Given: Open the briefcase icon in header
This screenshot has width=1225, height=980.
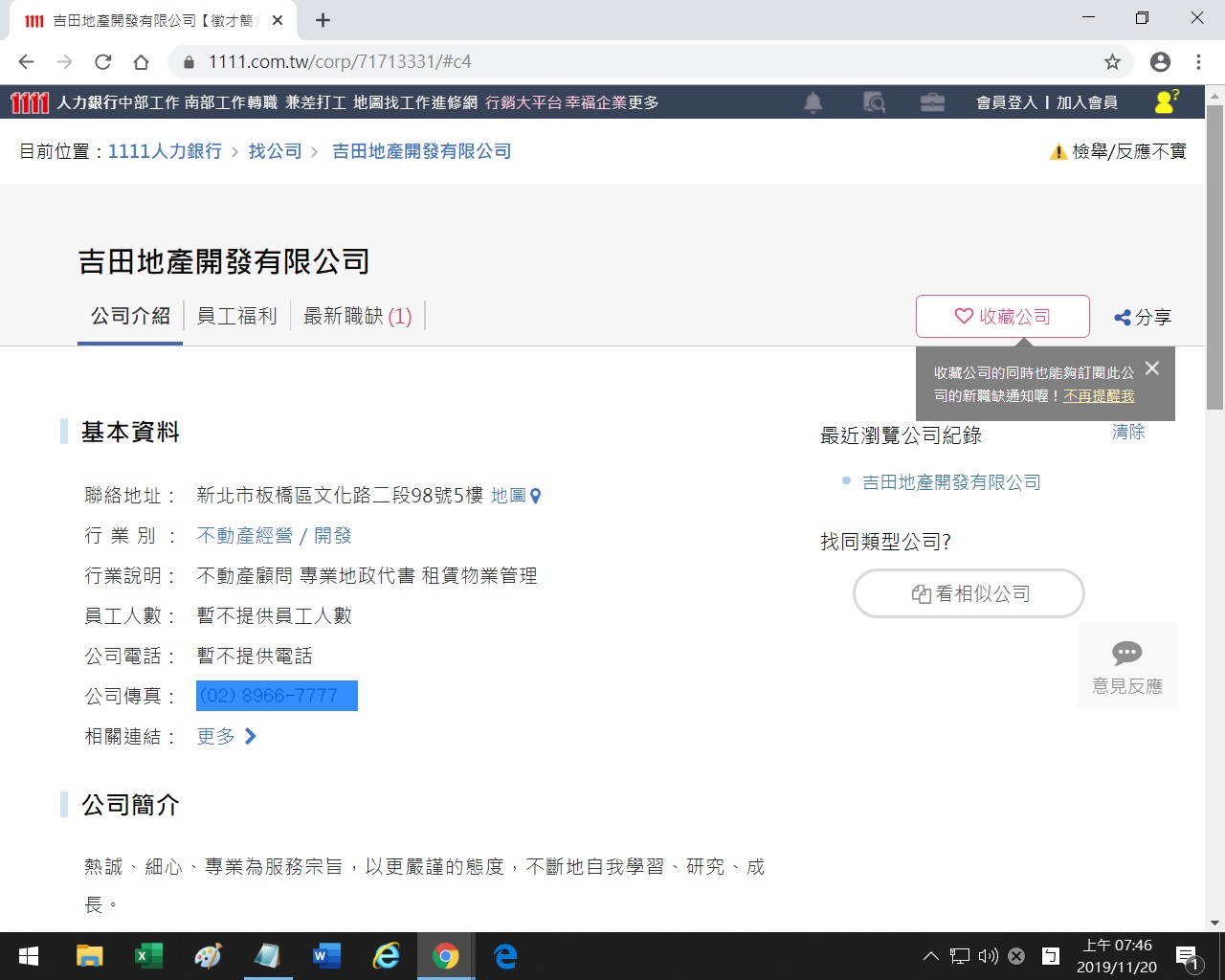Looking at the screenshot, I should coord(932,102).
